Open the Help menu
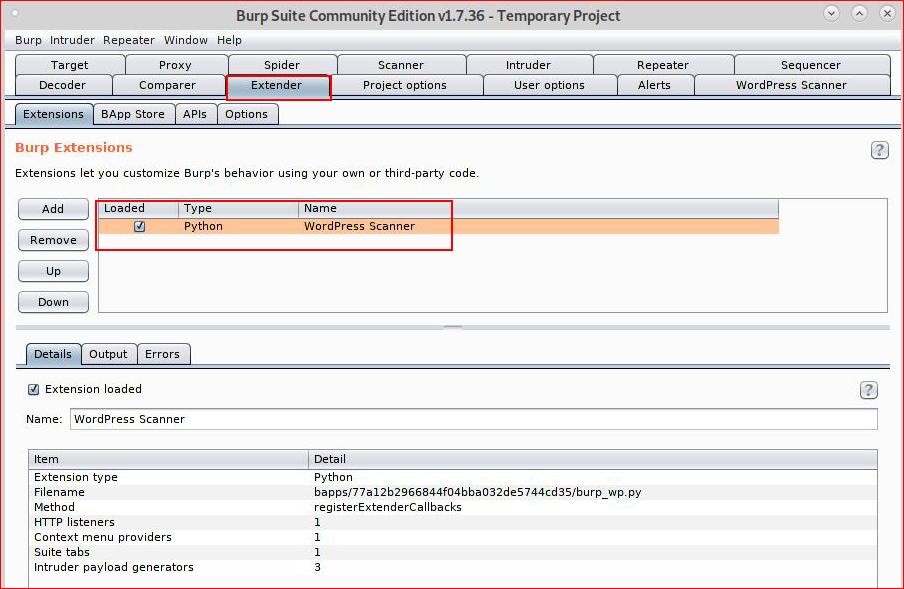 (229, 40)
